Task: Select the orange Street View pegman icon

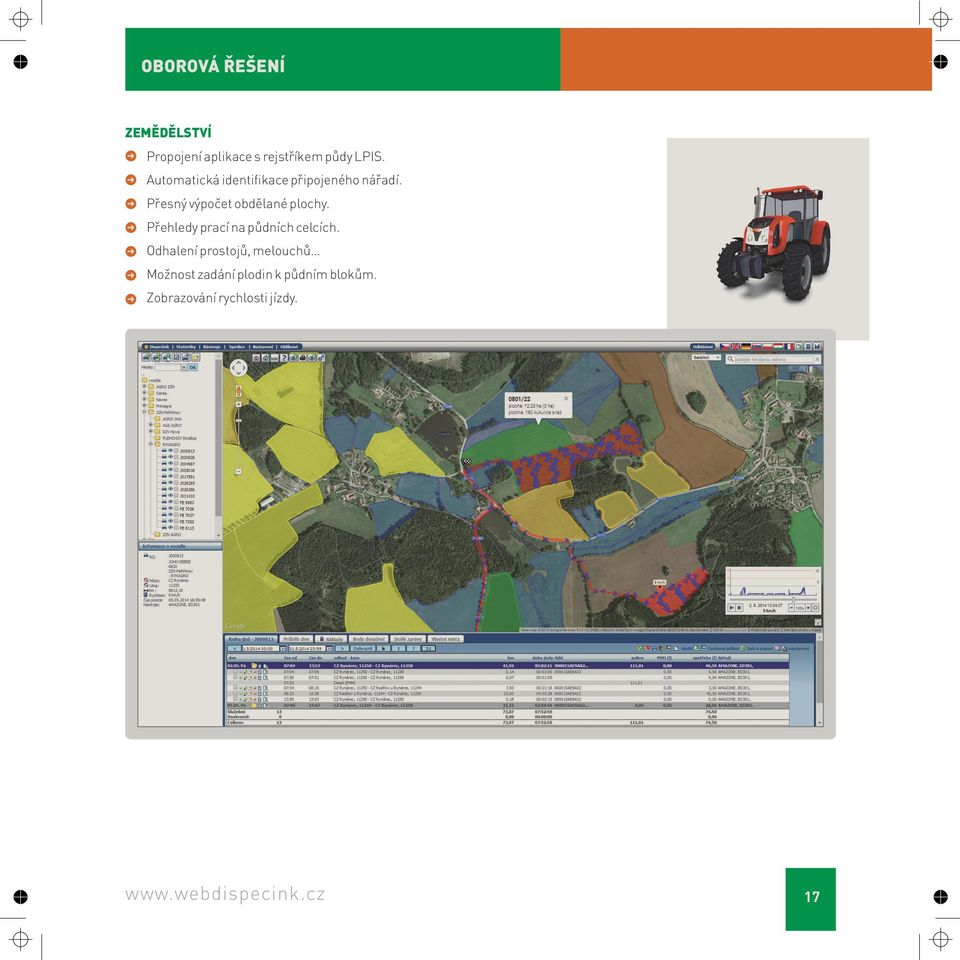Action: click(x=239, y=391)
